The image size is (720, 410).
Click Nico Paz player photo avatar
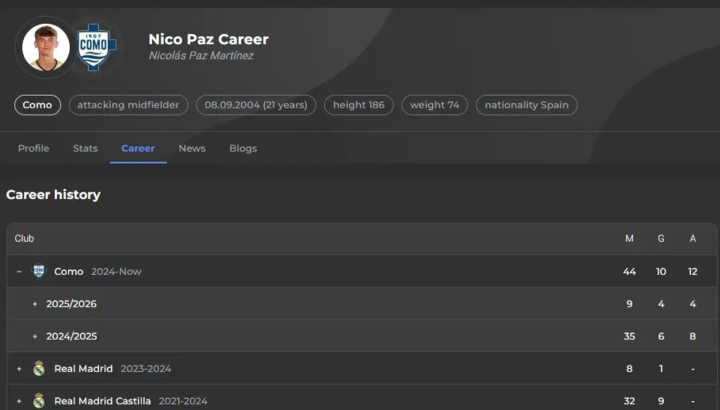pyautogui.click(x=46, y=47)
